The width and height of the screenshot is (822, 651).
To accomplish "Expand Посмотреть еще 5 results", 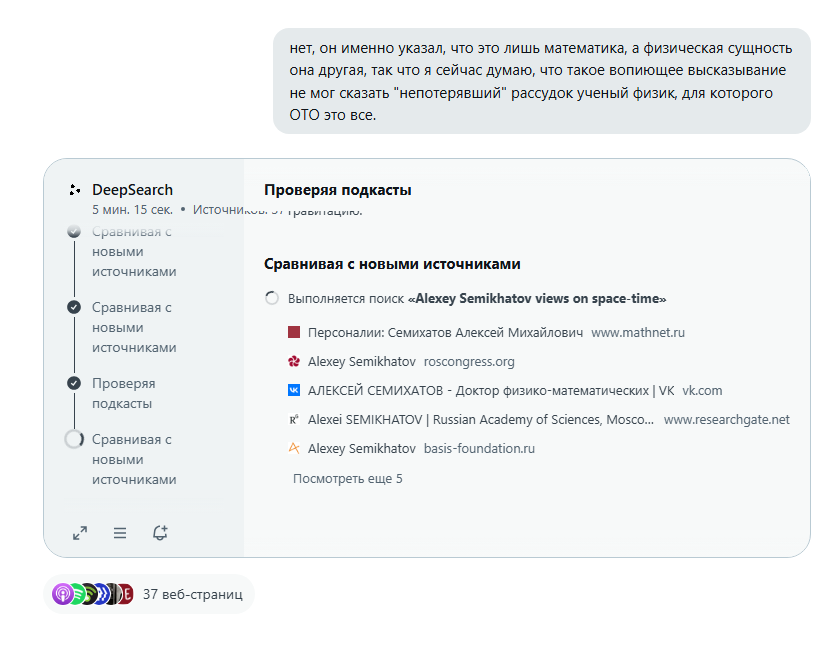I will click(x=348, y=479).
